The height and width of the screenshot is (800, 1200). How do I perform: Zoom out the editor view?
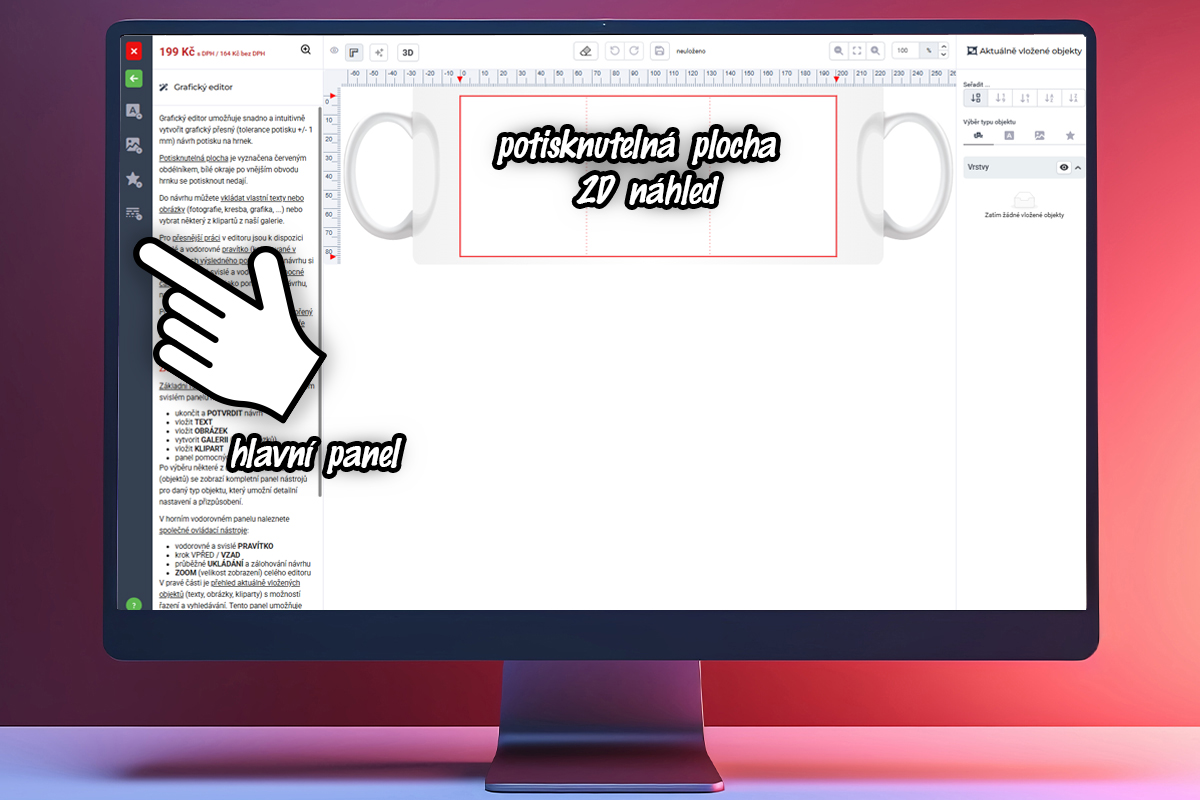tap(839, 51)
